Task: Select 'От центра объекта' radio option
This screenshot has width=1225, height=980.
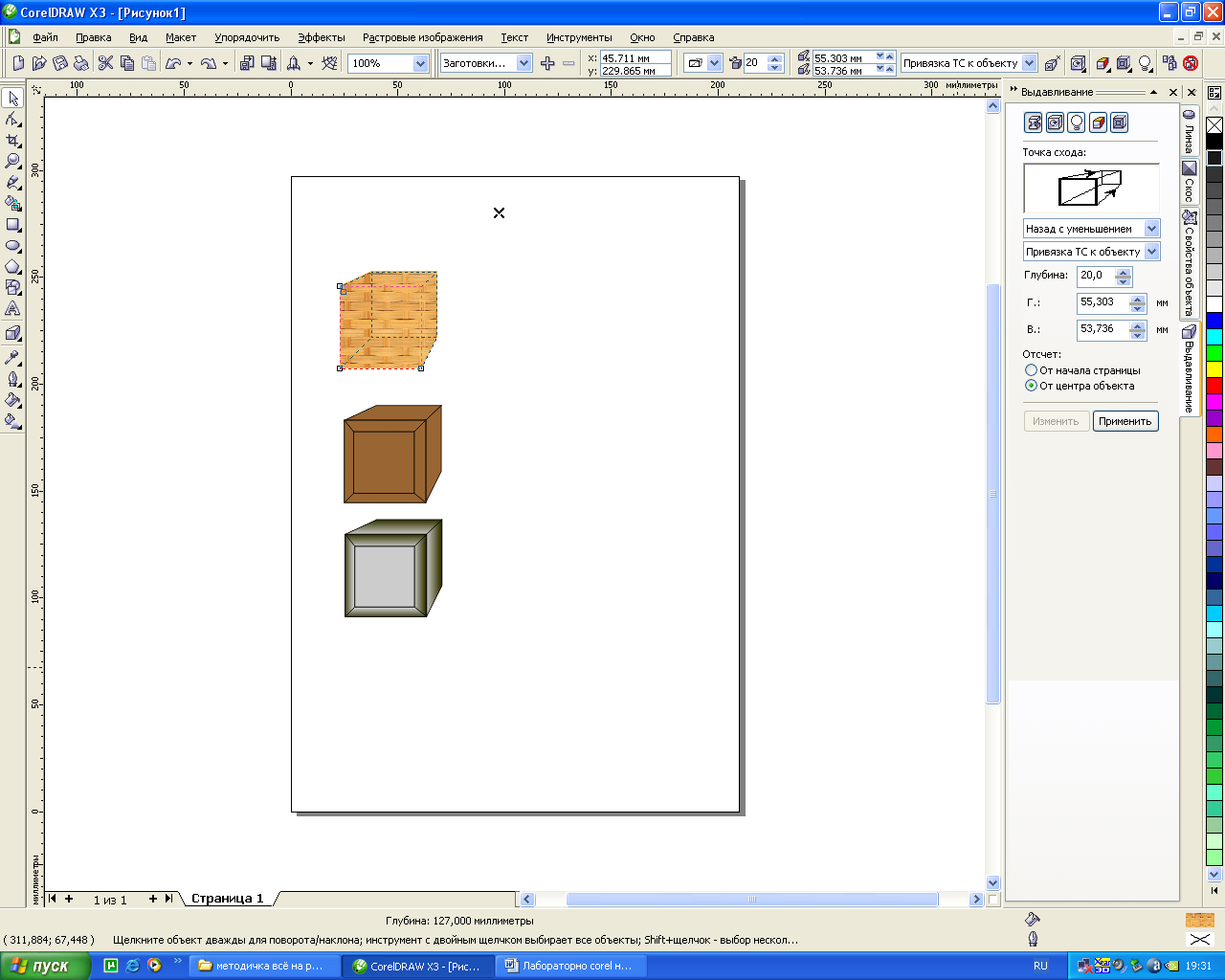Action: (x=1031, y=386)
